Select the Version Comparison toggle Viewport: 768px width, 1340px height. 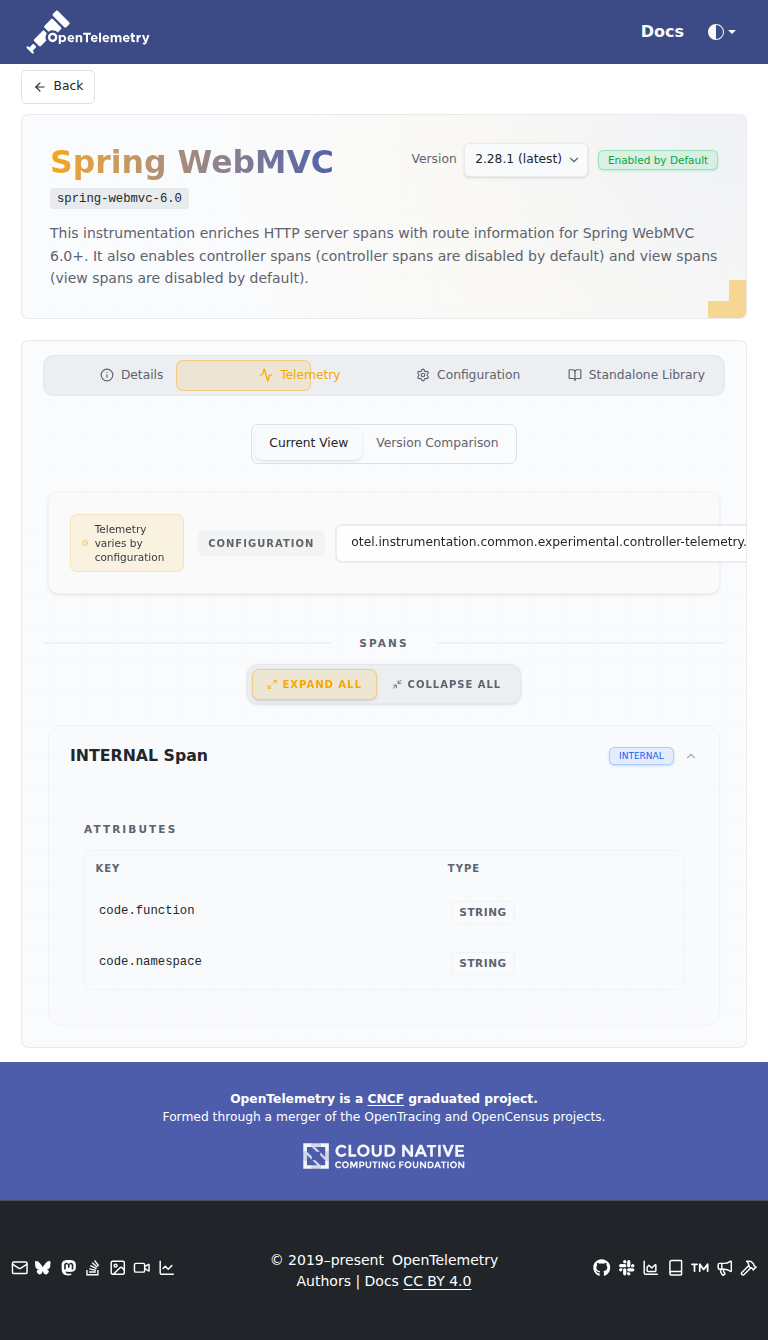(x=437, y=443)
